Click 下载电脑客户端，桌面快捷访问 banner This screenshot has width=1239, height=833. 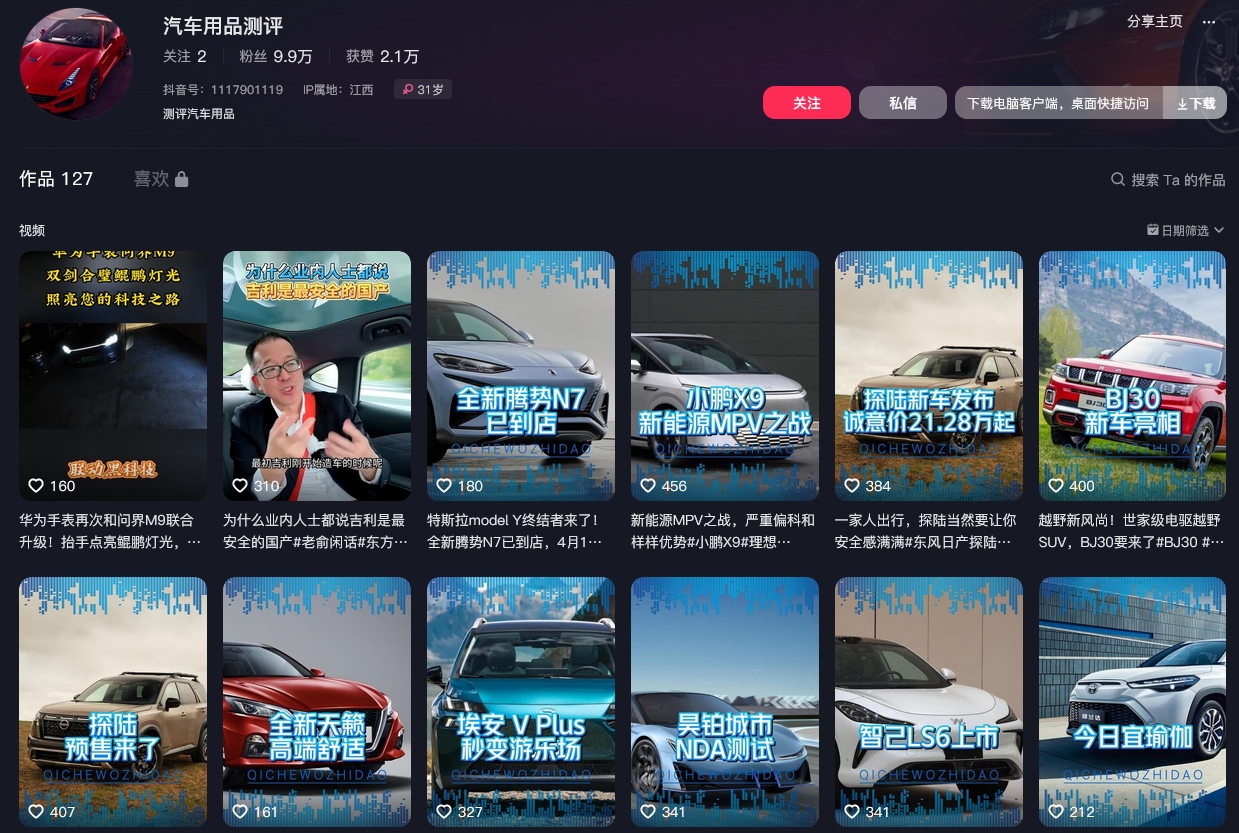click(1059, 103)
